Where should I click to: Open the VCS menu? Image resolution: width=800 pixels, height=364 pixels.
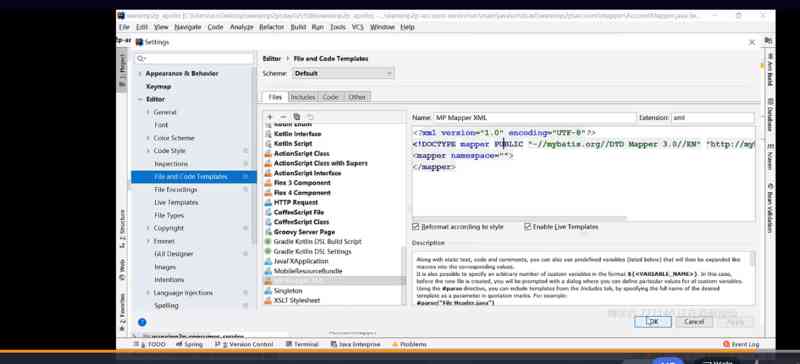(358, 27)
